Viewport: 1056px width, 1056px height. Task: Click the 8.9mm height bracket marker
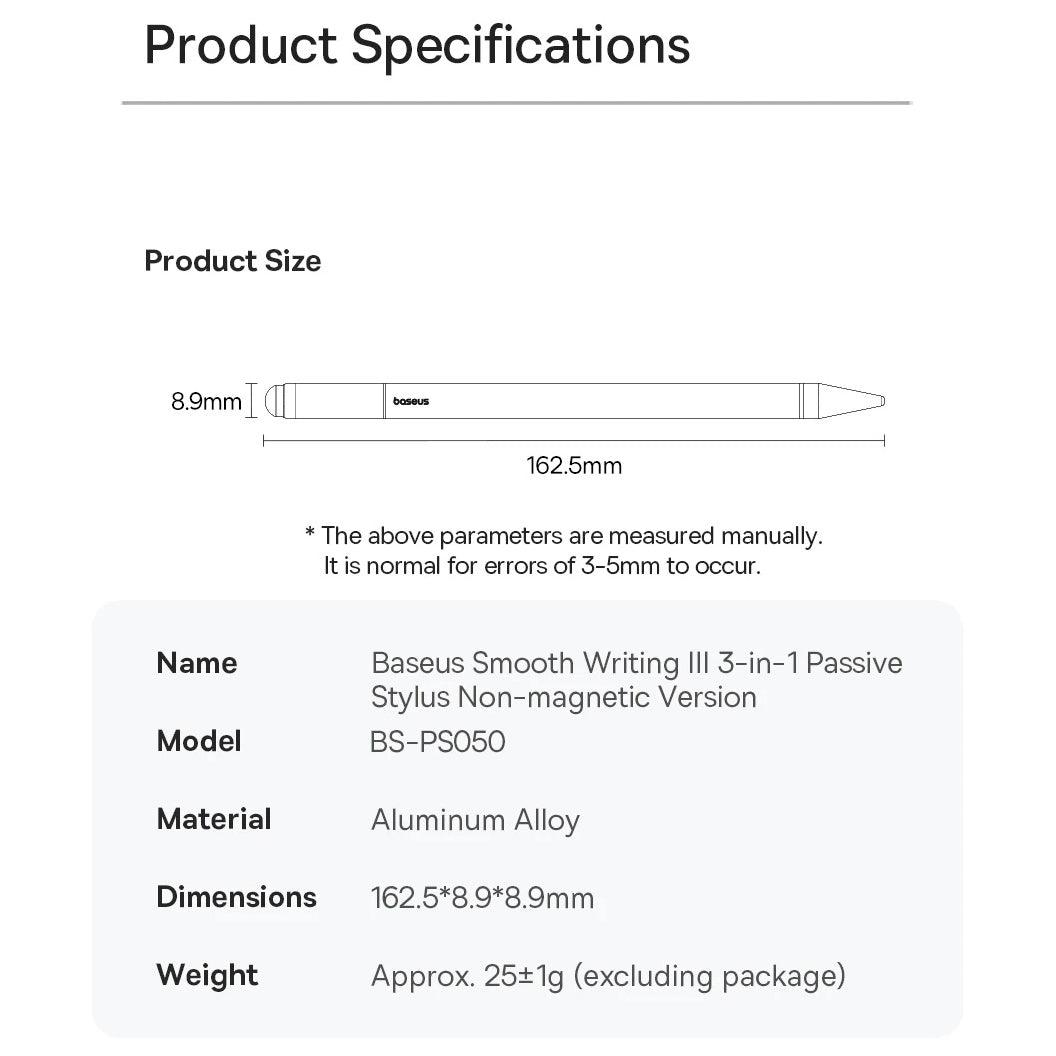[x=251, y=401]
